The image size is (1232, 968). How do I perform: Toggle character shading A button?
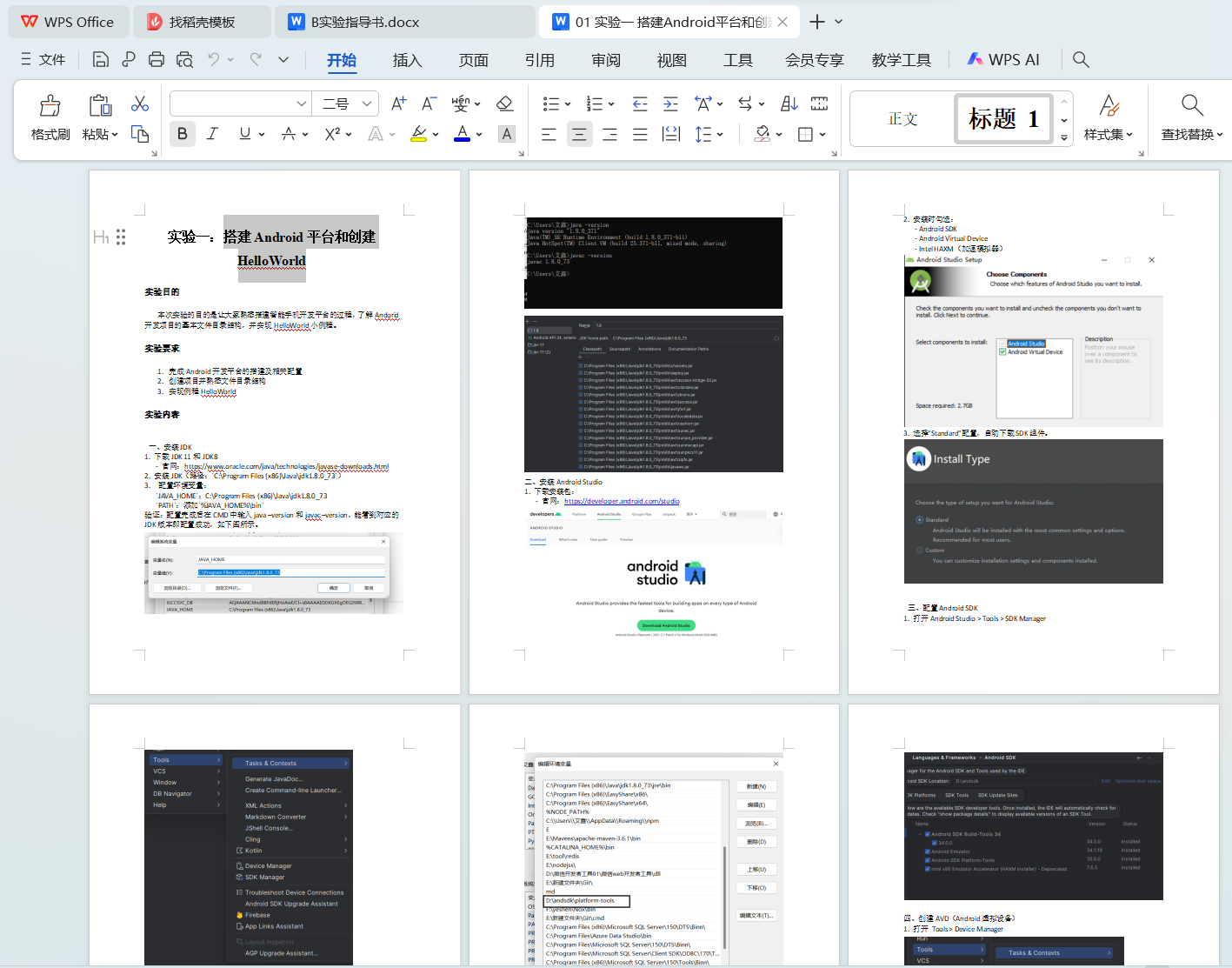507,134
